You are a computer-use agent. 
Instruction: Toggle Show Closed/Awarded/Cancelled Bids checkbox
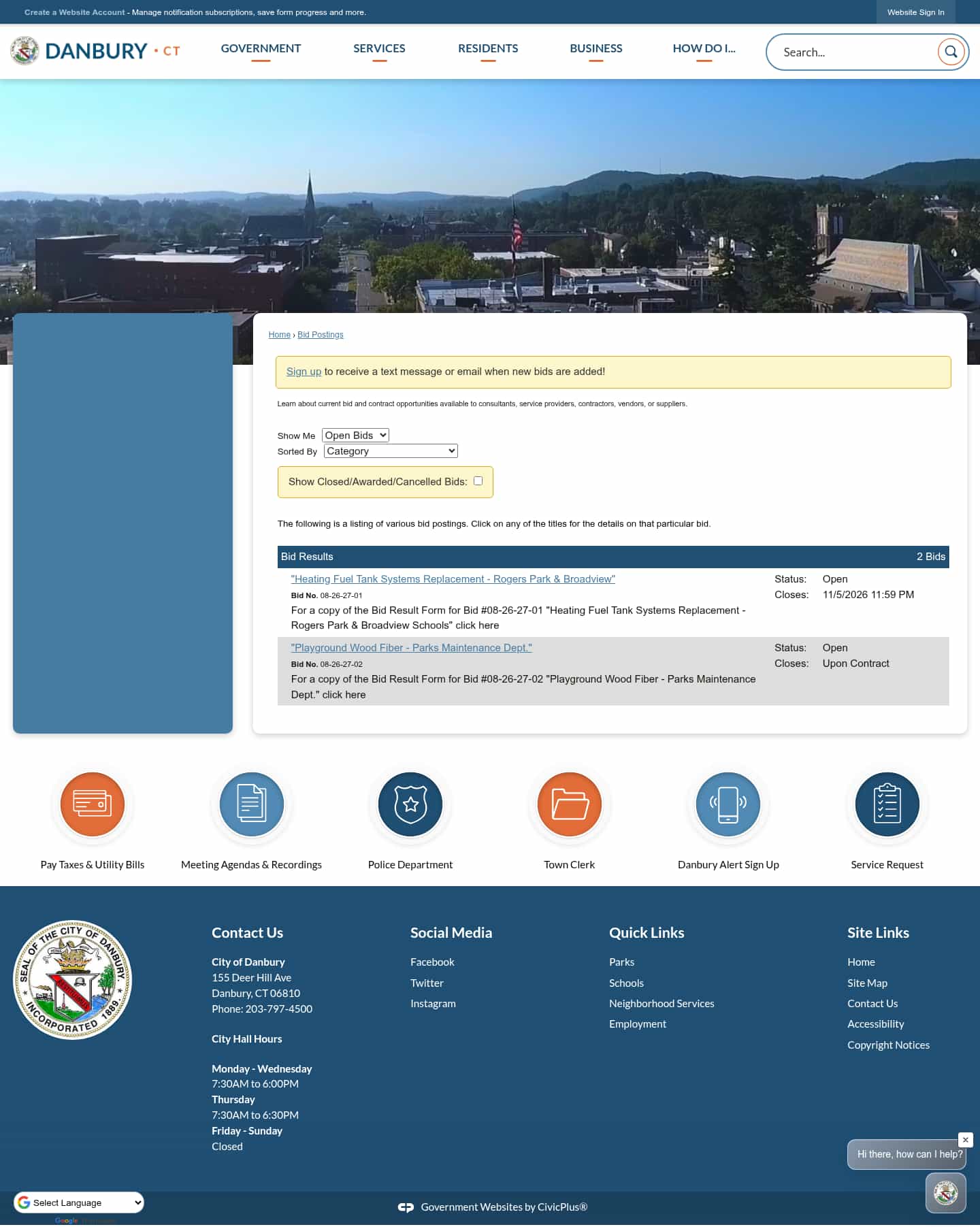pos(478,481)
